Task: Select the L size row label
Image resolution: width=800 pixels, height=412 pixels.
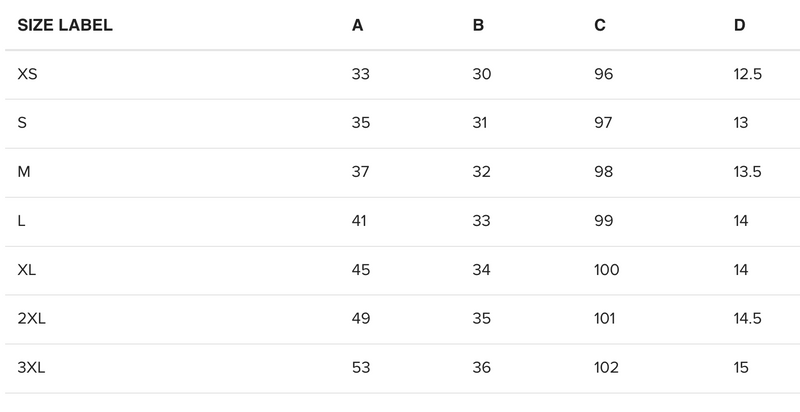Action: pyautogui.click(x=22, y=221)
